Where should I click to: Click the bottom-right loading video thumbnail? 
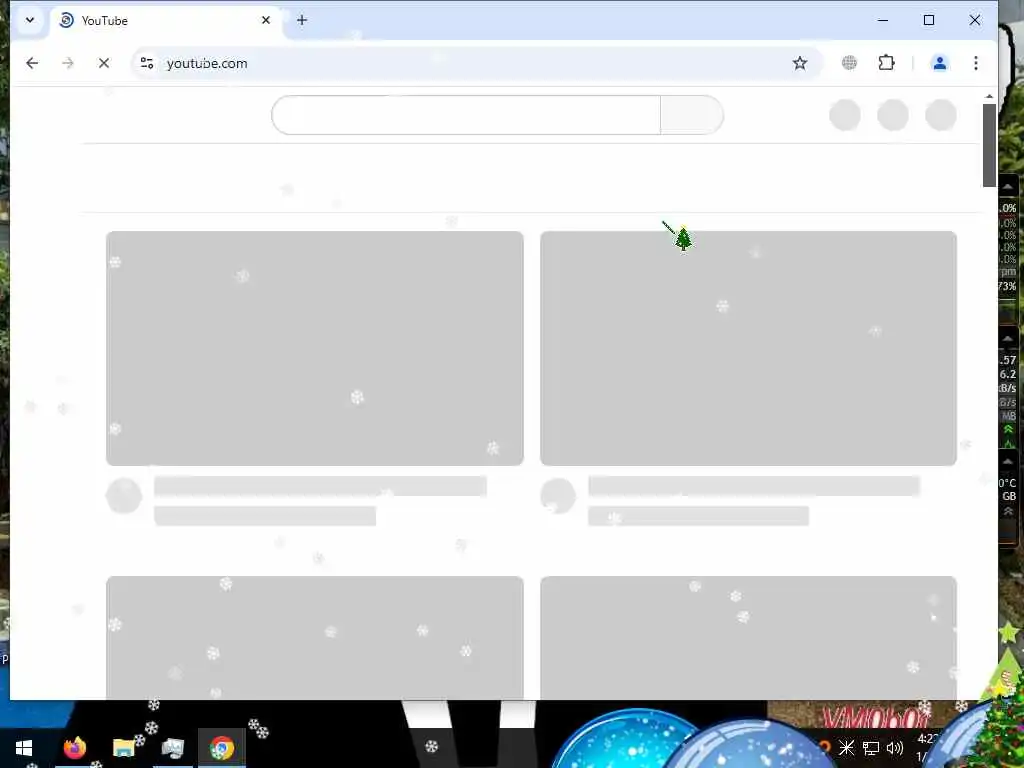coord(748,637)
